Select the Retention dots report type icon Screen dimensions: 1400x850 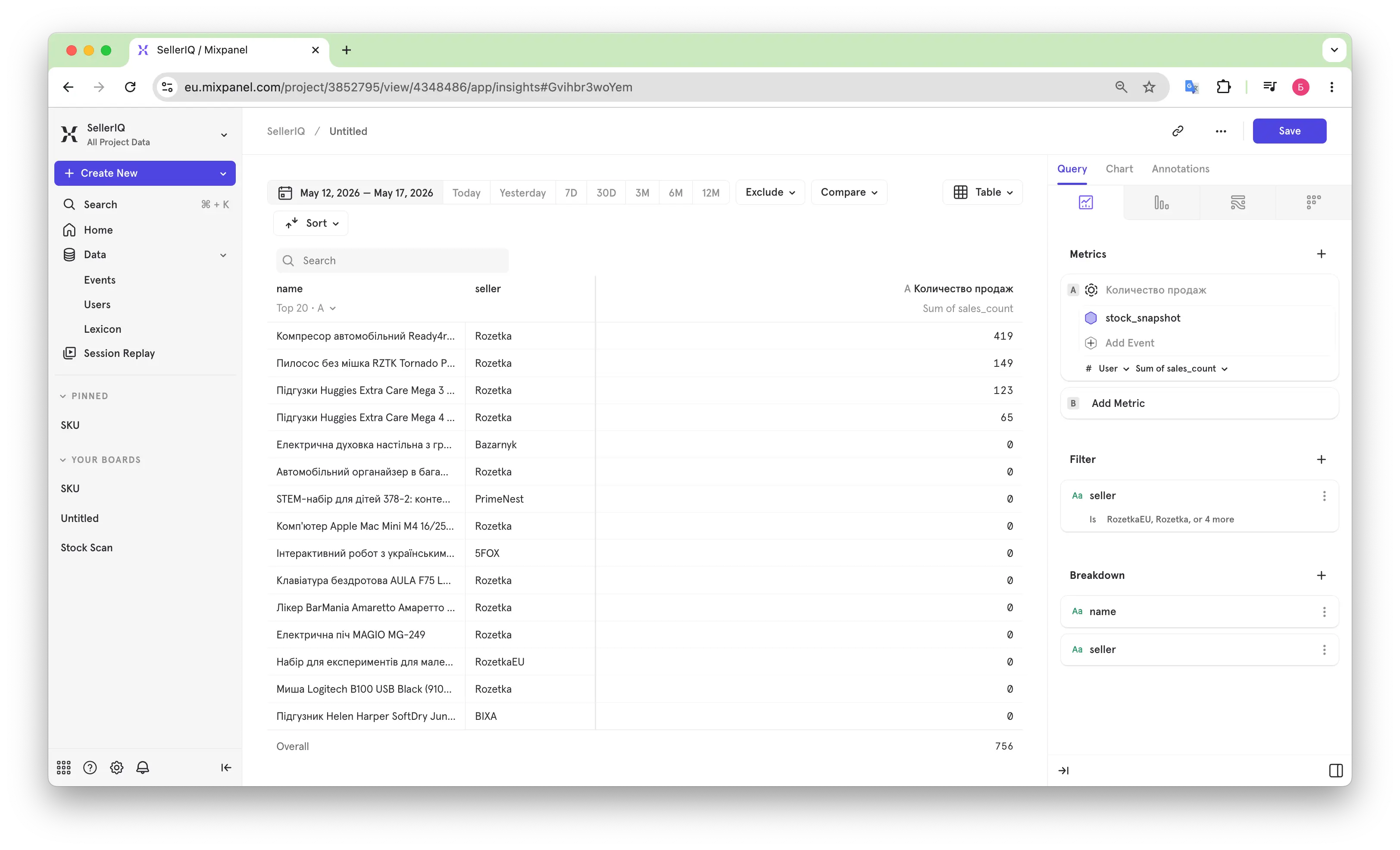(x=1313, y=202)
